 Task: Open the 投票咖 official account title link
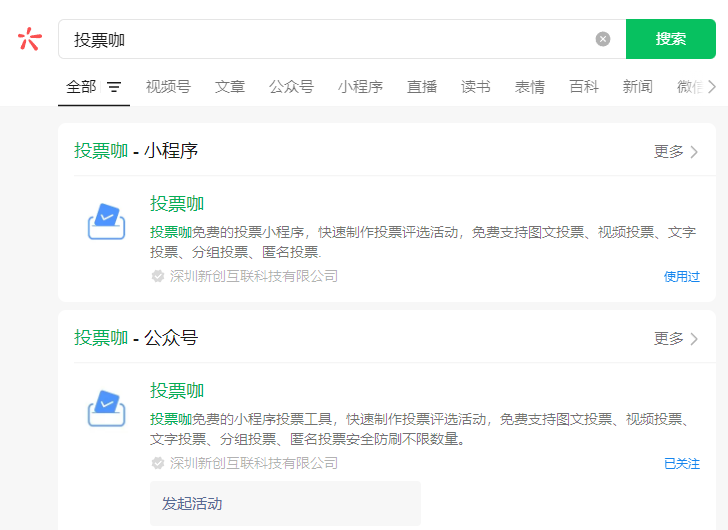click(x=177, y=391)
